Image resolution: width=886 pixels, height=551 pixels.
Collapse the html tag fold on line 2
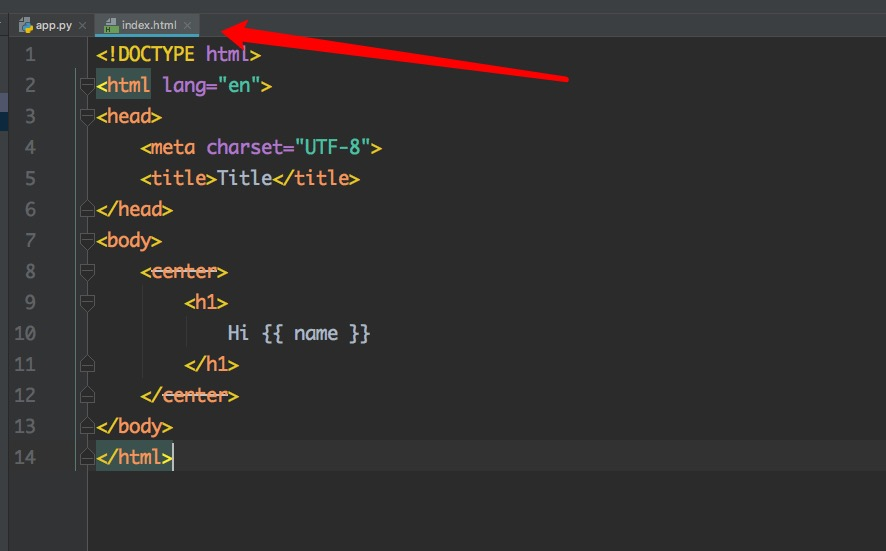87,86
